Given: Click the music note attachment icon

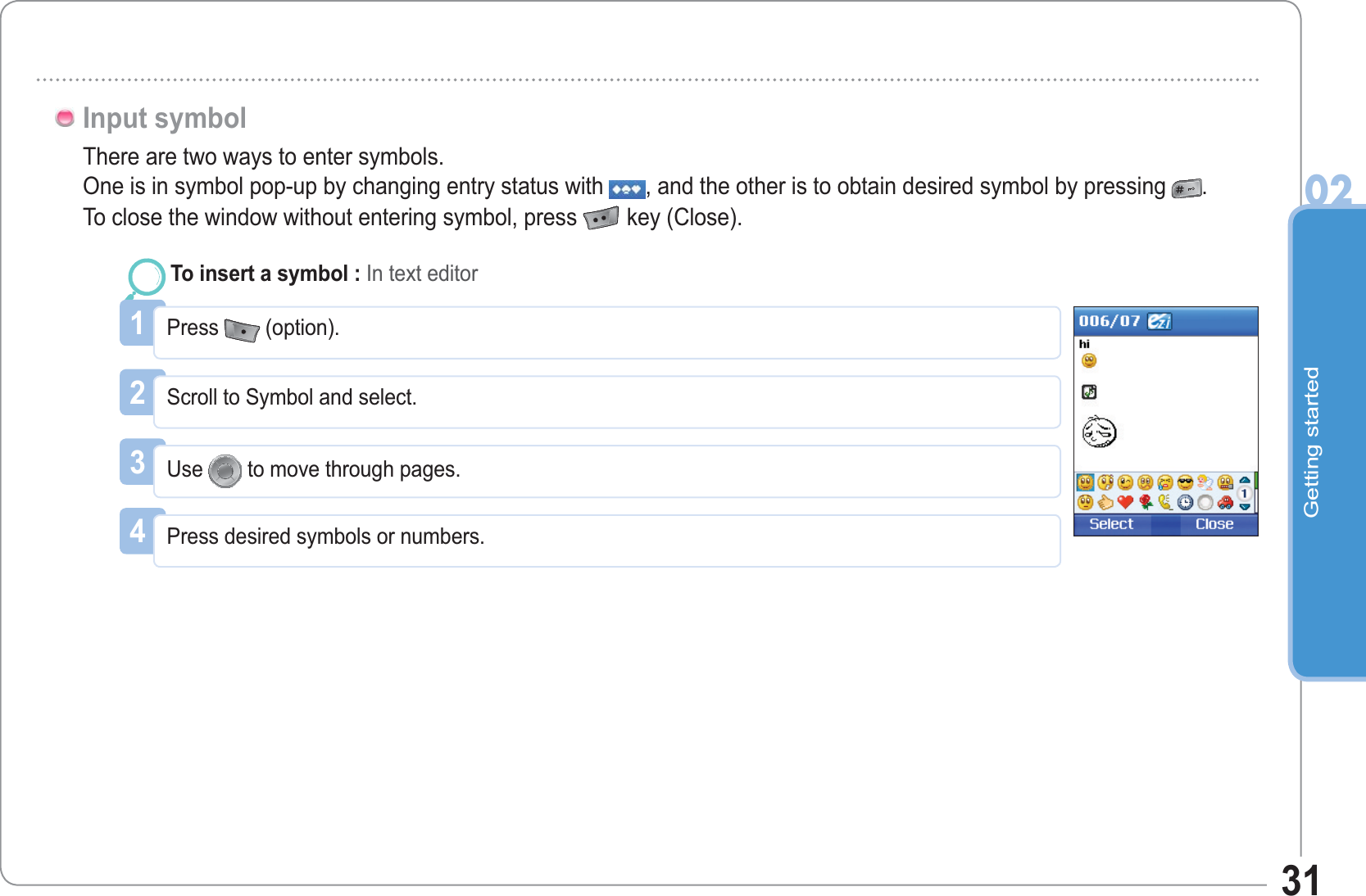Looking at the screenshot, I should pos(1089,392).
